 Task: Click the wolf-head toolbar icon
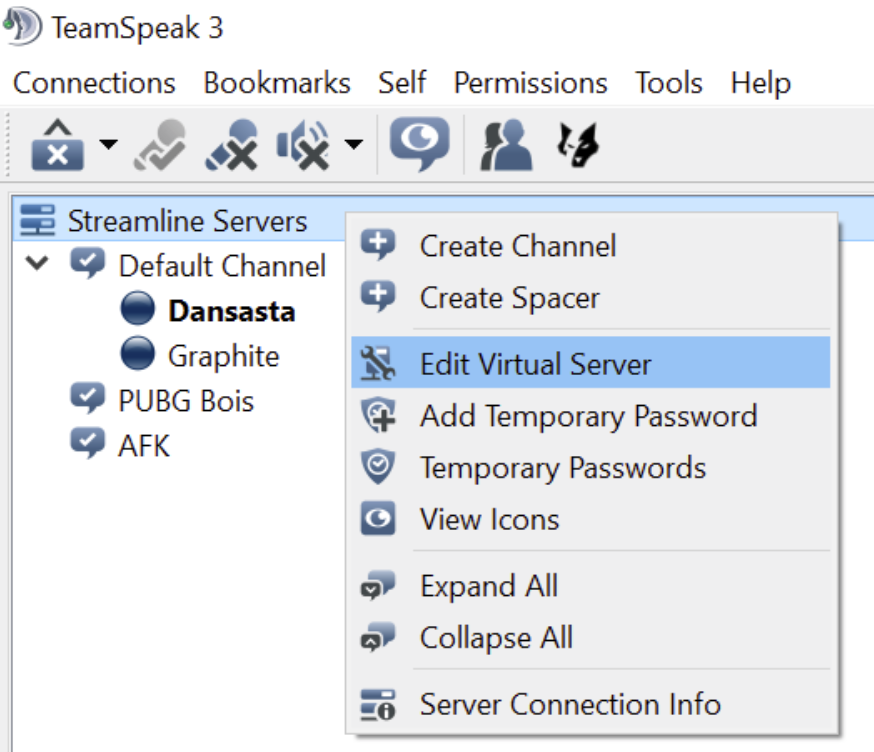point(578,145)
